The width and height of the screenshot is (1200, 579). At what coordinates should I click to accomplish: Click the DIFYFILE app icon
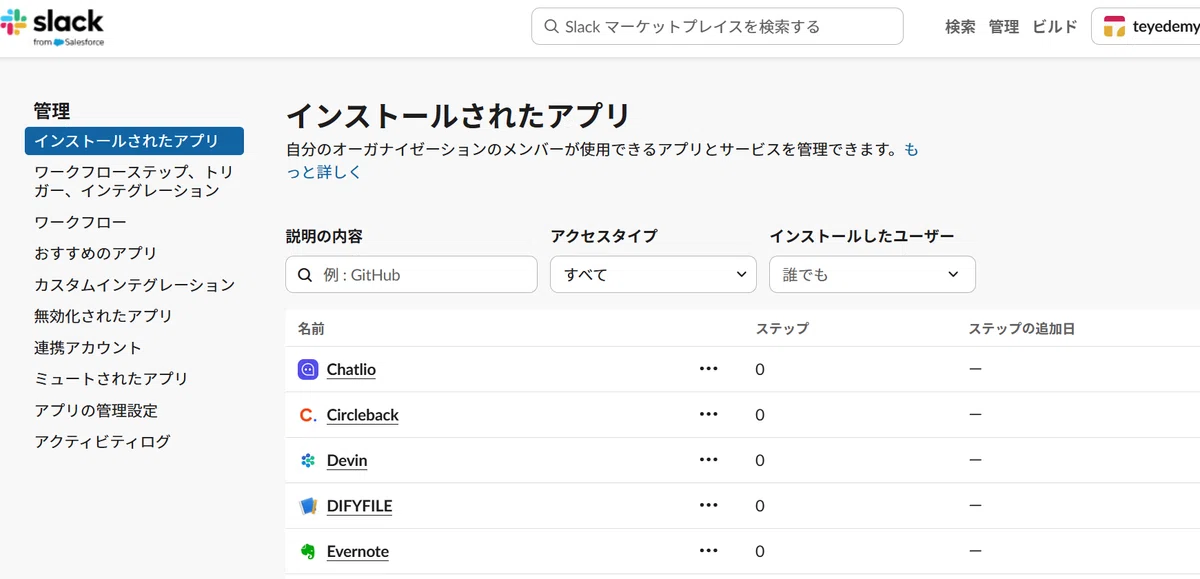tap(308, 506)
